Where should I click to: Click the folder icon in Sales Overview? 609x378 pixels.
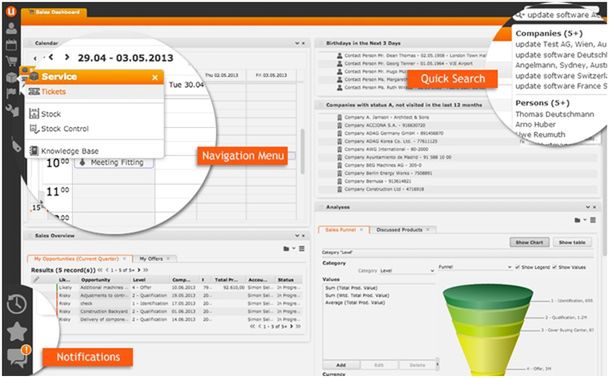[286, 249]
